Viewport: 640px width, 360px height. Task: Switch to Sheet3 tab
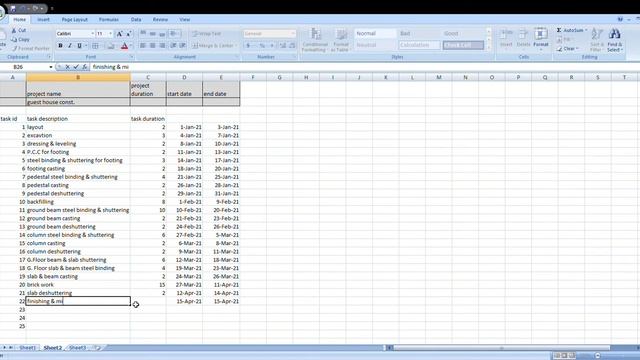pyautogui.click(x=78, y=348)
